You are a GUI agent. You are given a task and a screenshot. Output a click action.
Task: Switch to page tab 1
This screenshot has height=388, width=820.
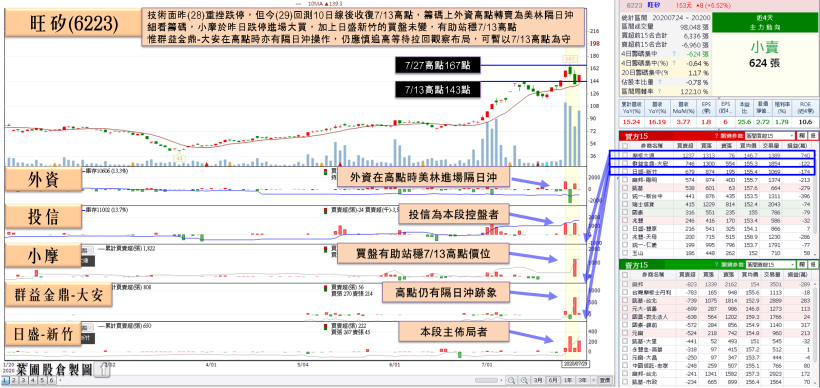pyautogui.click(x=5, y=381)
